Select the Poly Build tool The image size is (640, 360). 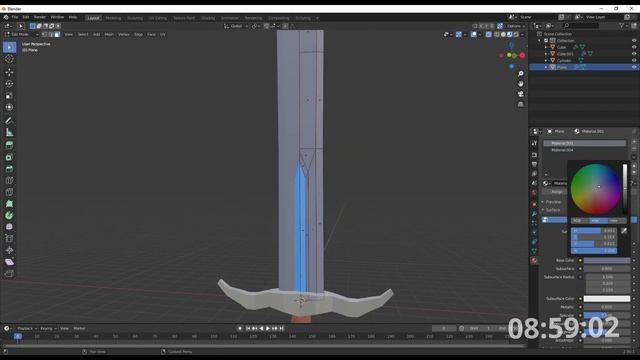(9, 204)
